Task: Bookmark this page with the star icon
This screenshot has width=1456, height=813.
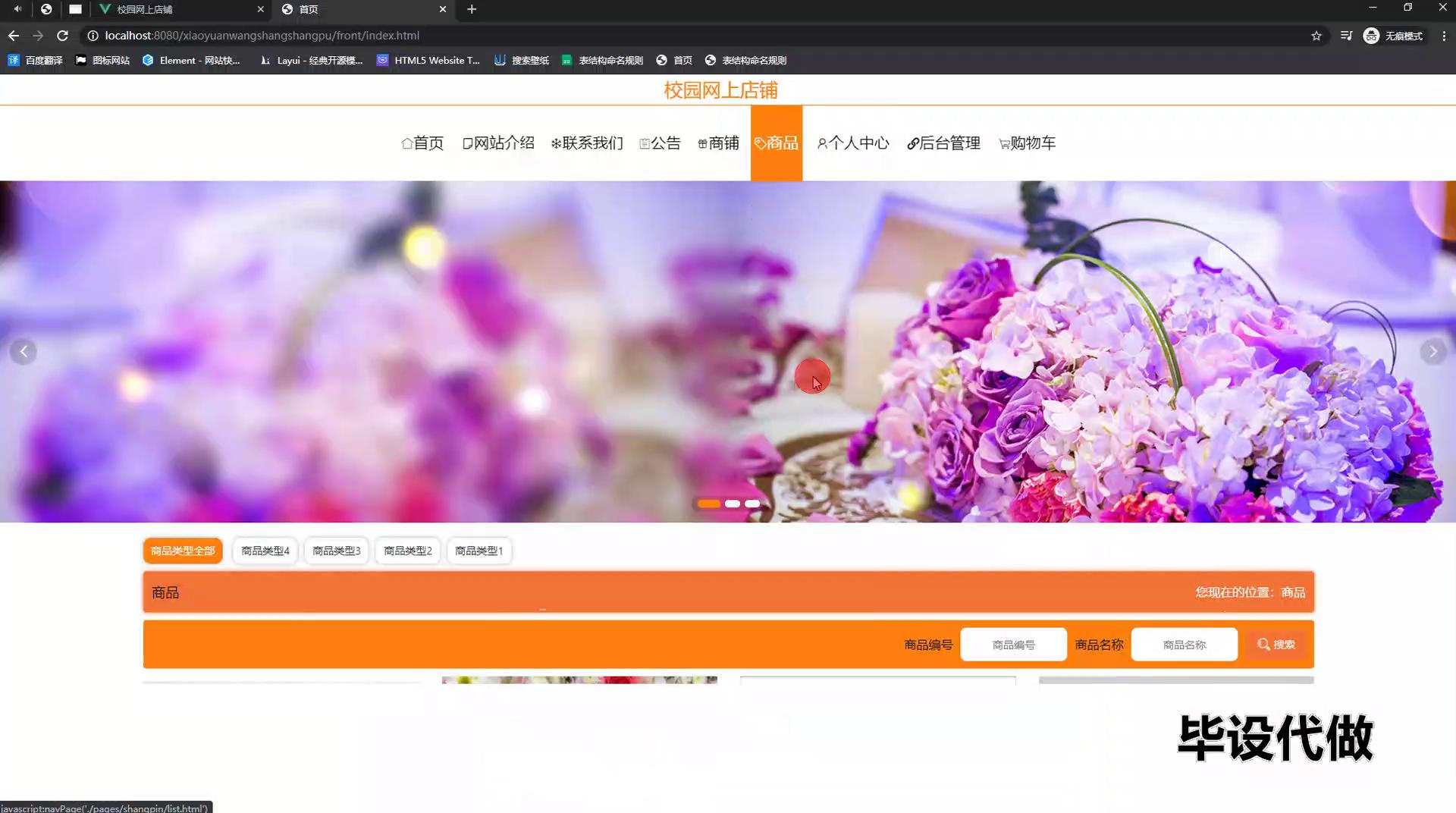Action: pyautogui.click(x=1316, y=36)
